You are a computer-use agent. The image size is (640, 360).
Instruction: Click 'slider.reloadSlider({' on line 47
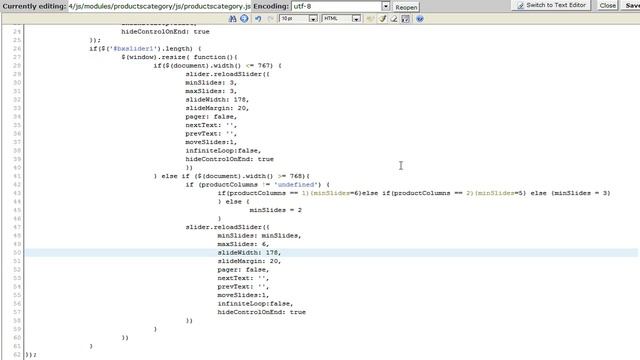pyautogui.click(x=227, y=227)
